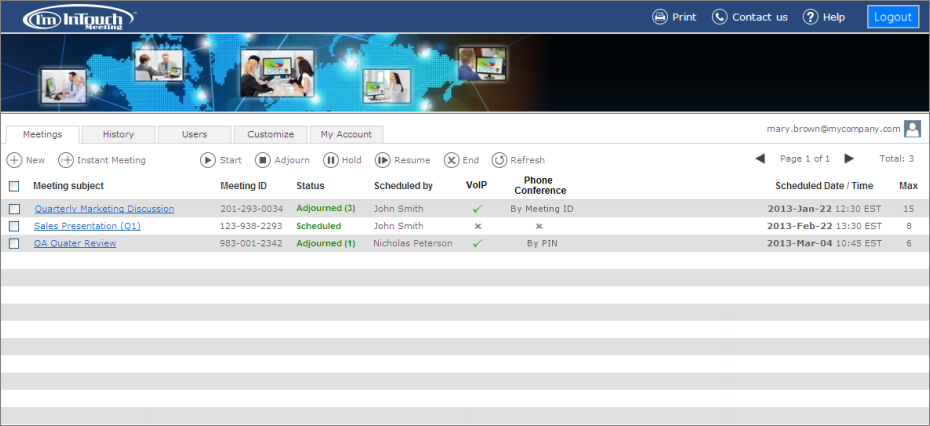Adjourn the selected meeting
The width and height of the screenshot is (930, 426).
(x=263, y=160)
